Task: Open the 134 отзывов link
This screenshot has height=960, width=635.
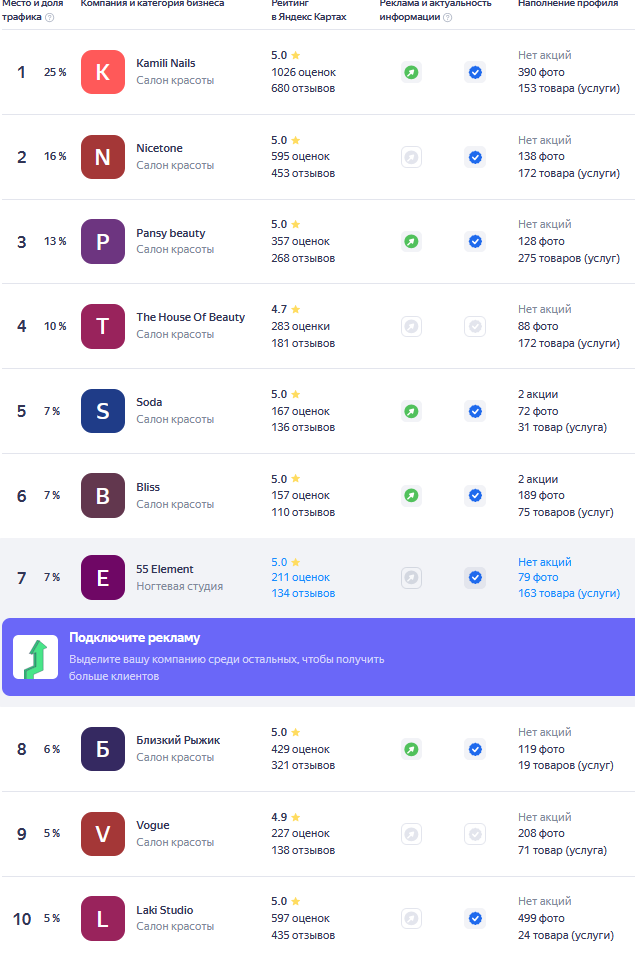Action: (x=303, y=593)
